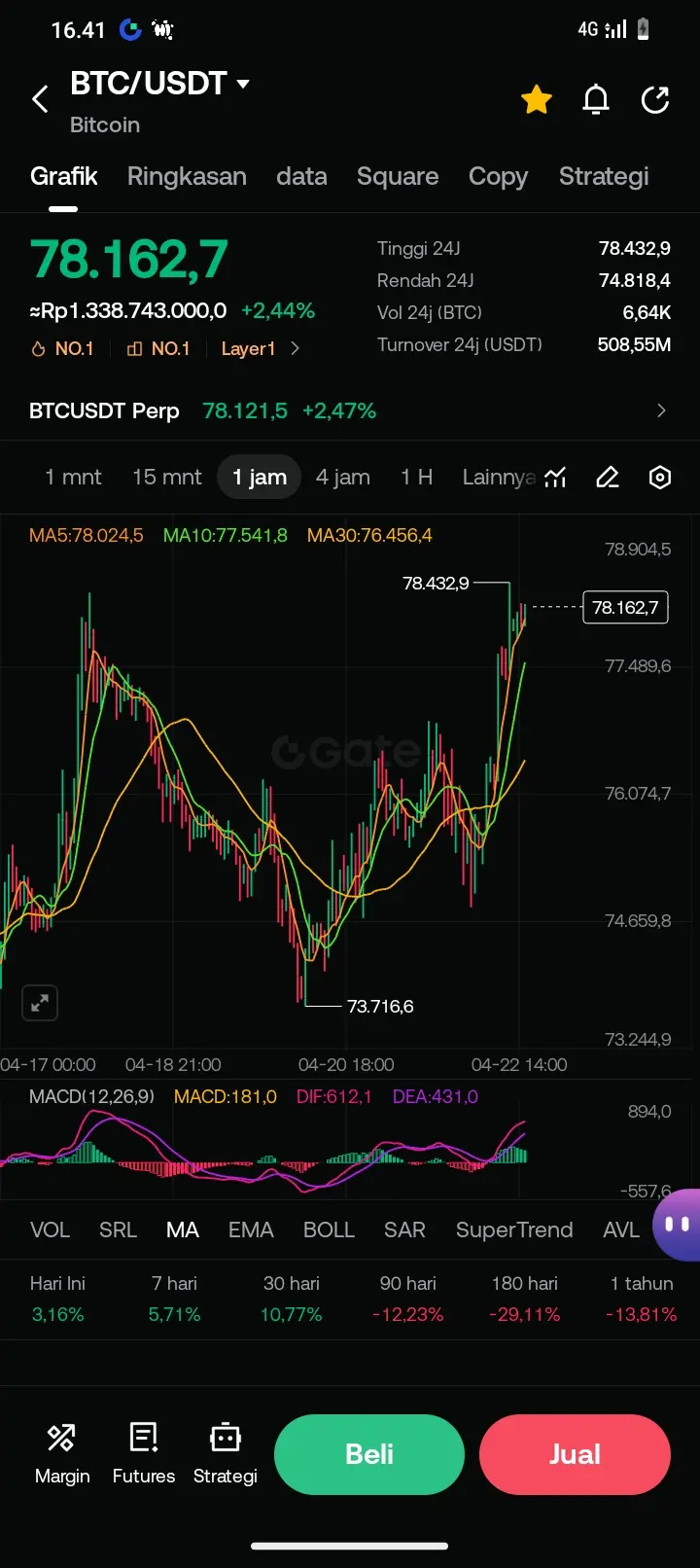700x1568 pixels.
Task: Tap MA10:77.541,8 indicator label
Action: point(226,535)
